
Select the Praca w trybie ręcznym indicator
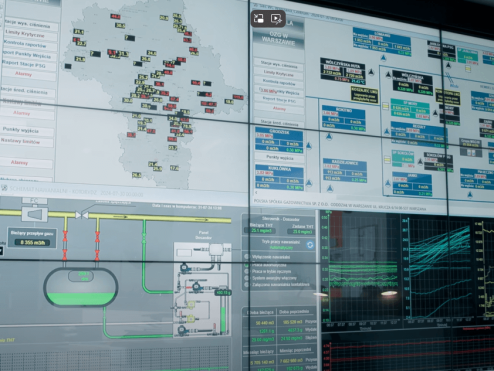pyautogui.click(x=247, y=271)
